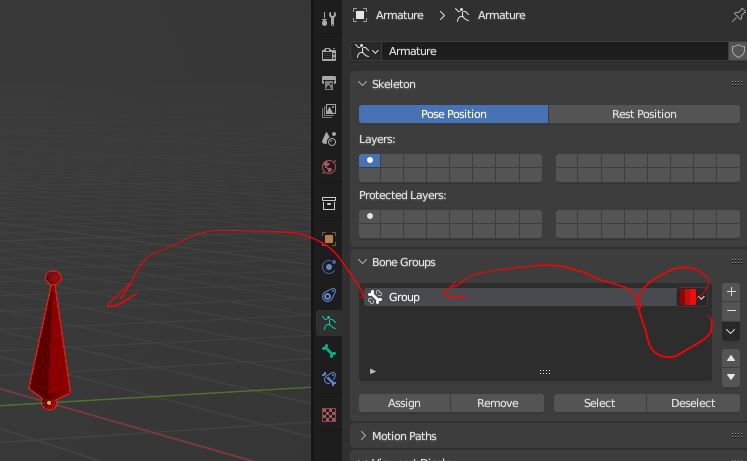Screen dimensions: 747x461
Task: Open the Render properties tab
Action: (329, 54)
